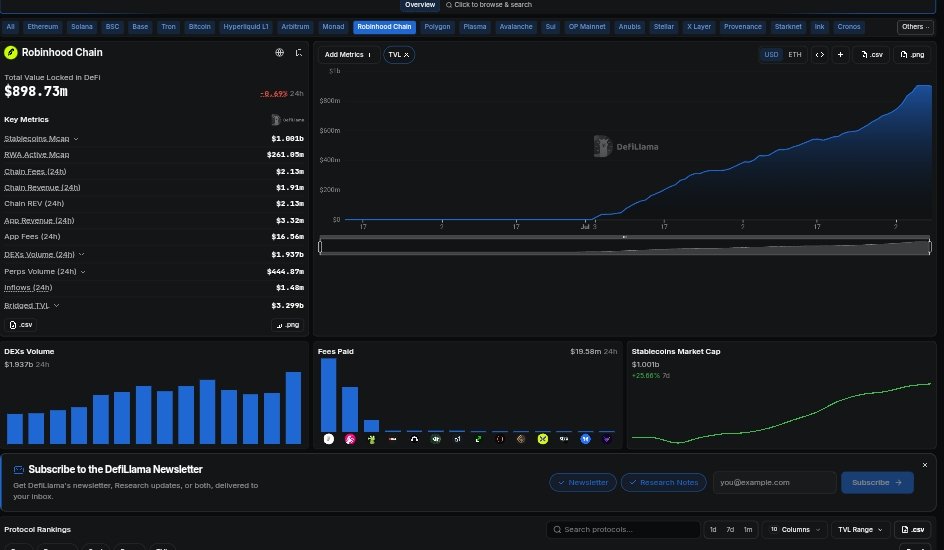Toggle the Newsletter subscription option
The image size is (944, 550).
582,483
